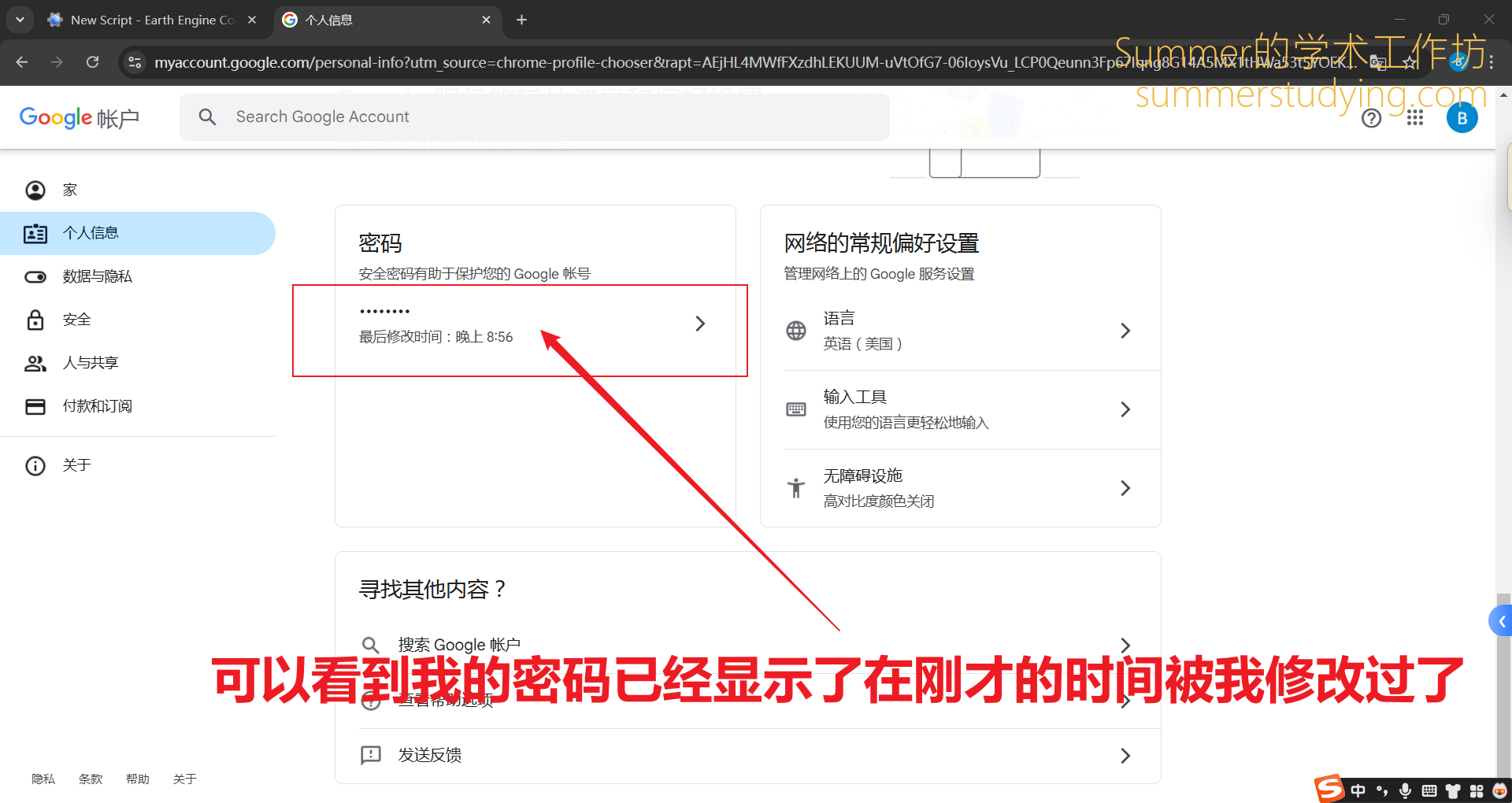Click the feedback icon beside 发送反馈
The height and width of the screenshot is (803, 1512).
pos(371,756)
